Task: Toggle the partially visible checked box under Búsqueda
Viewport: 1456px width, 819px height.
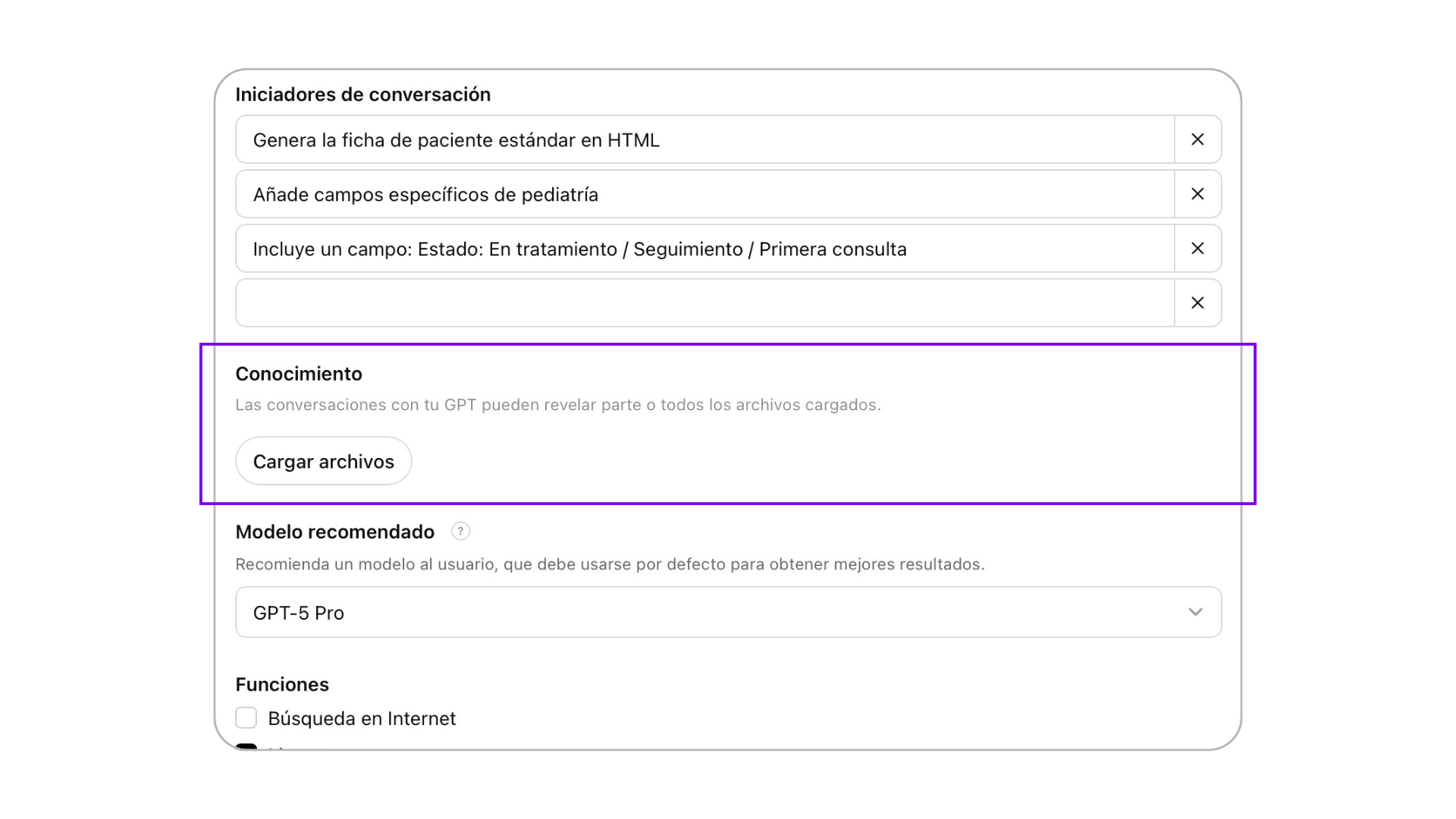Action: coord(246,746)
